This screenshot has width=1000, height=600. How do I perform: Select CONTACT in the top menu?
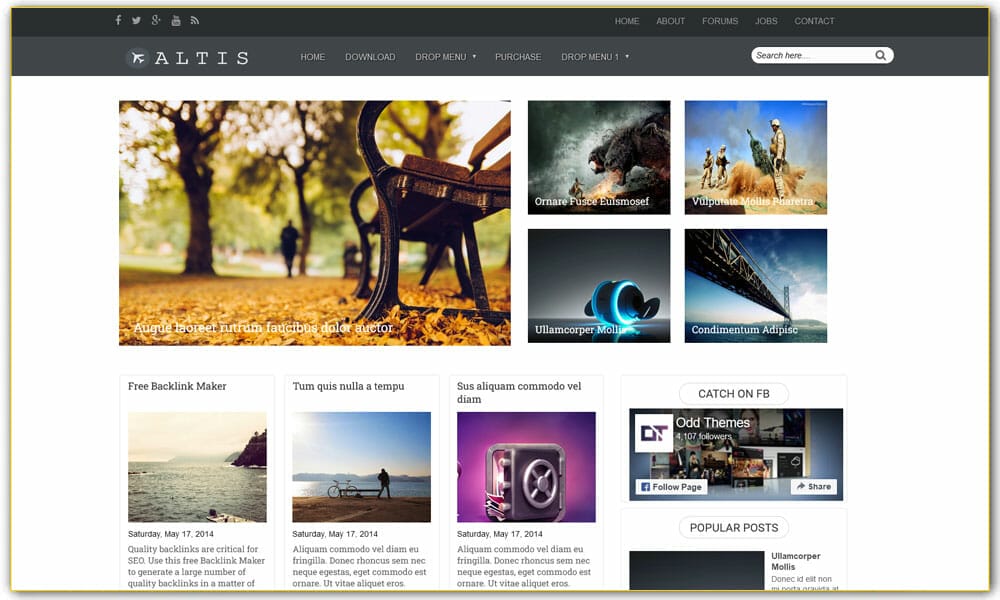[814, 20]
